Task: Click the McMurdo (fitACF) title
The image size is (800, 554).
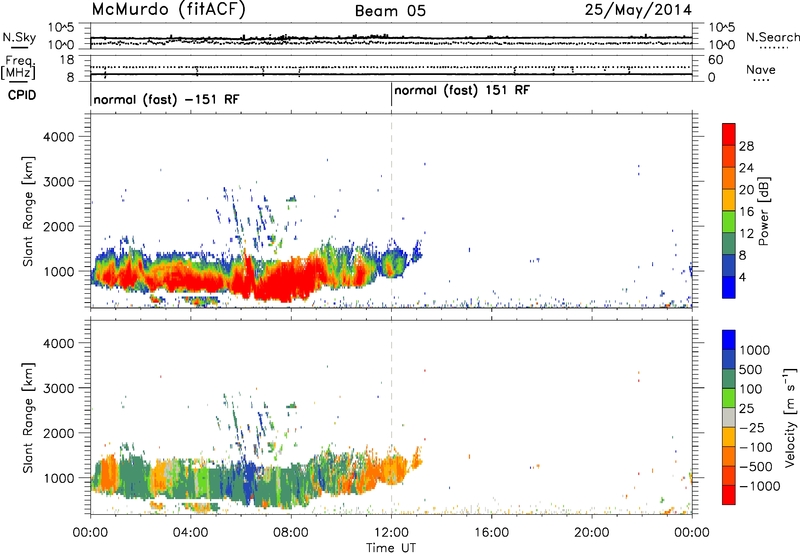Action: [168, 10]
